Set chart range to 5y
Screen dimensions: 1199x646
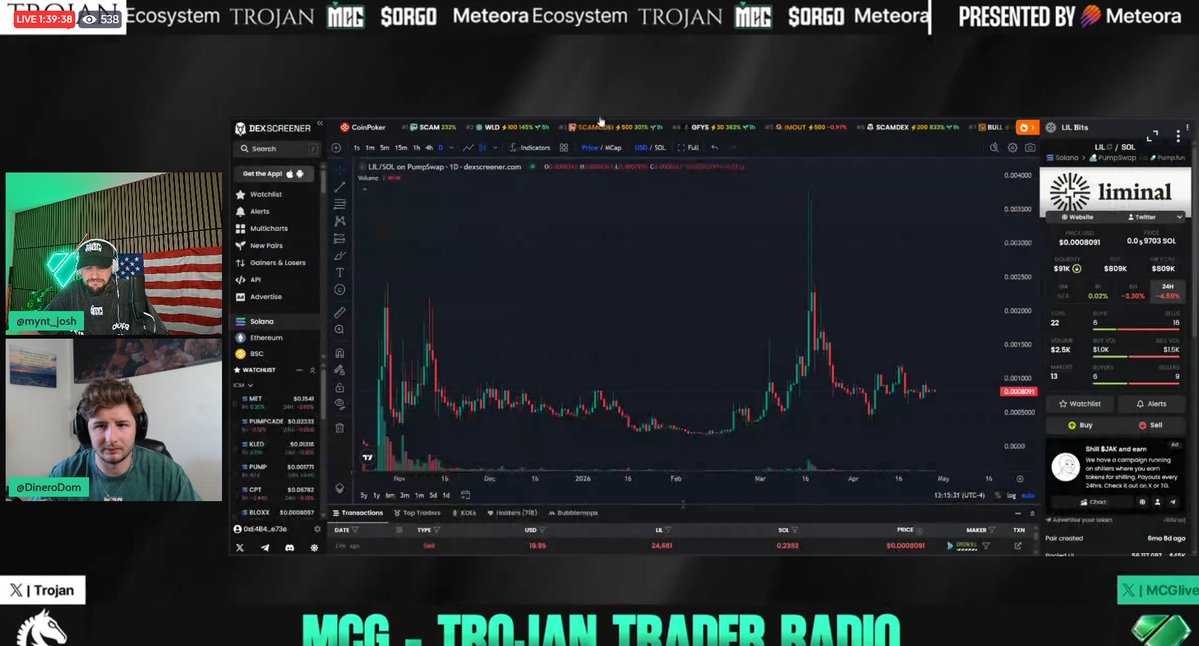364,495
